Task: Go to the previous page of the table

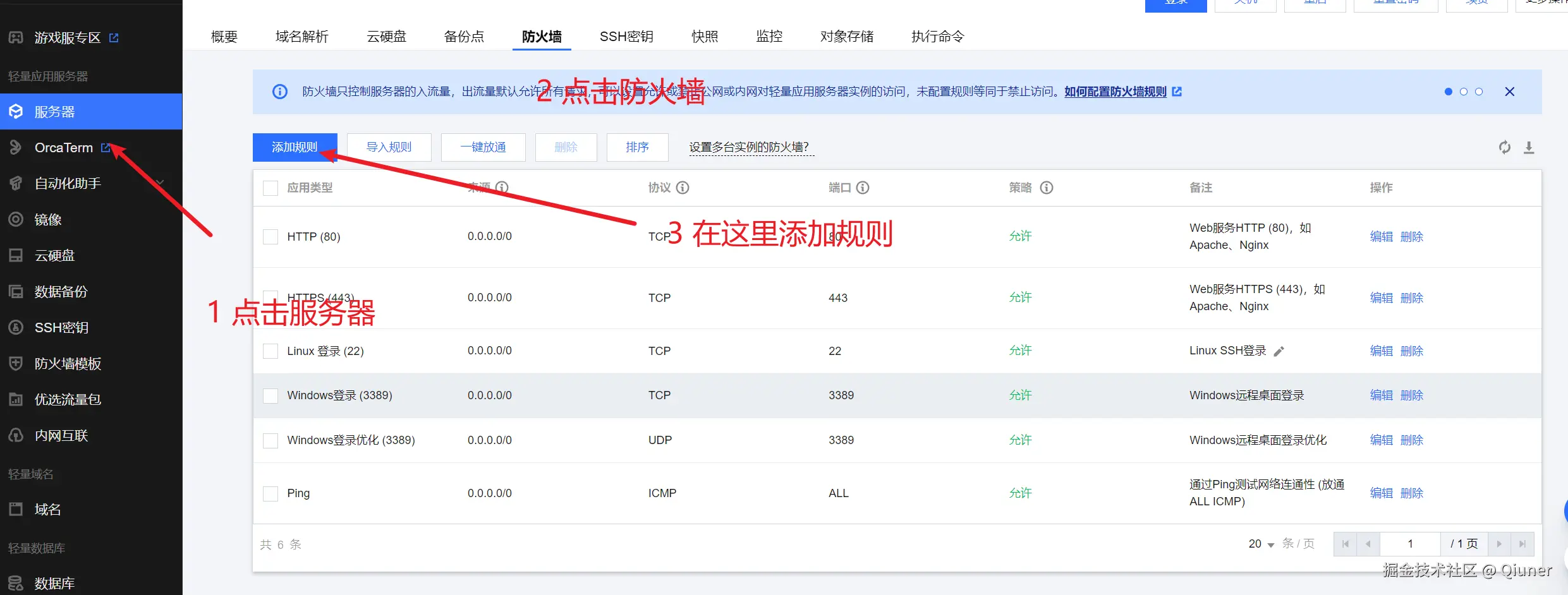Action: (1368, 544)
